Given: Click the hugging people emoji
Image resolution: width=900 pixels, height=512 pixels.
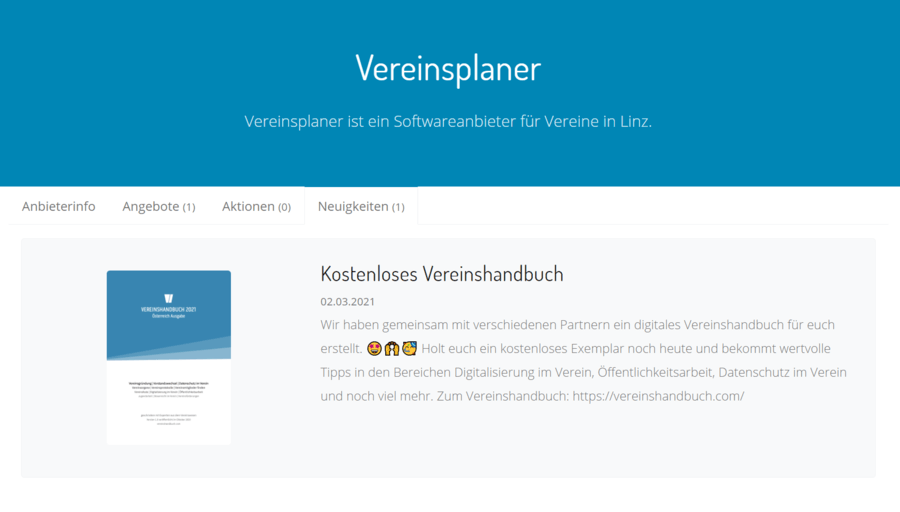Looking at the screenshot, I should (x=393, y=349).
